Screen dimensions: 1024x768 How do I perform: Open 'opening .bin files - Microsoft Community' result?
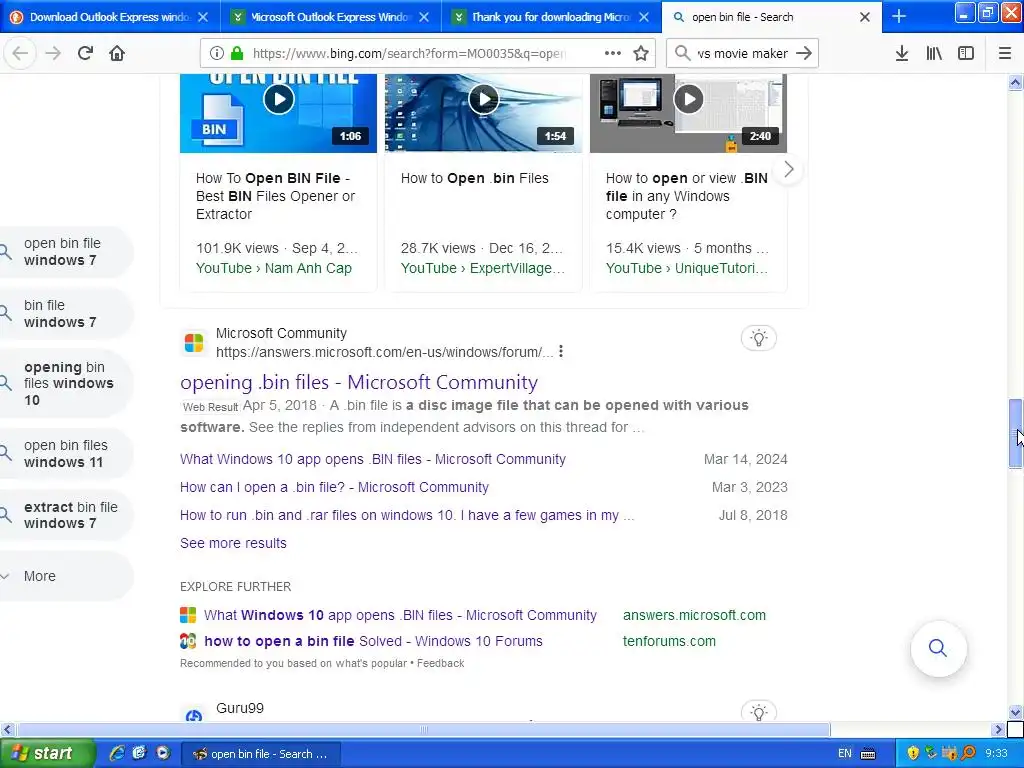[x=359, y=382]
